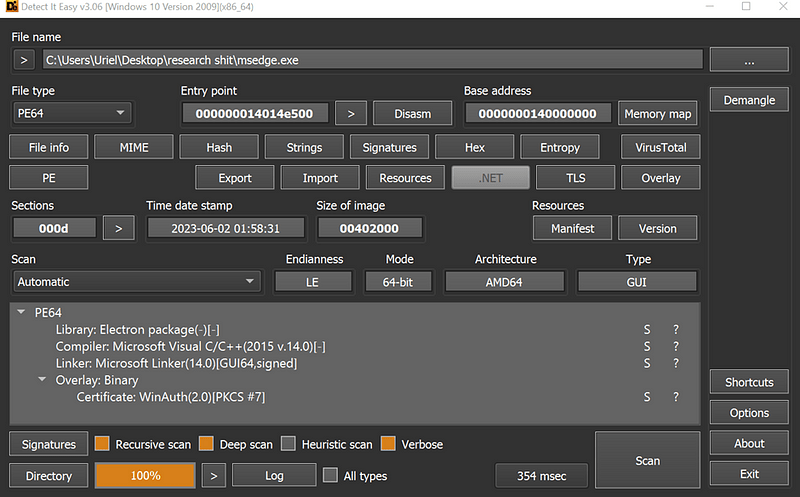Open the browse file ellipsis button
Viewport: 800px width, 497px height.
(x=749, y=60)
